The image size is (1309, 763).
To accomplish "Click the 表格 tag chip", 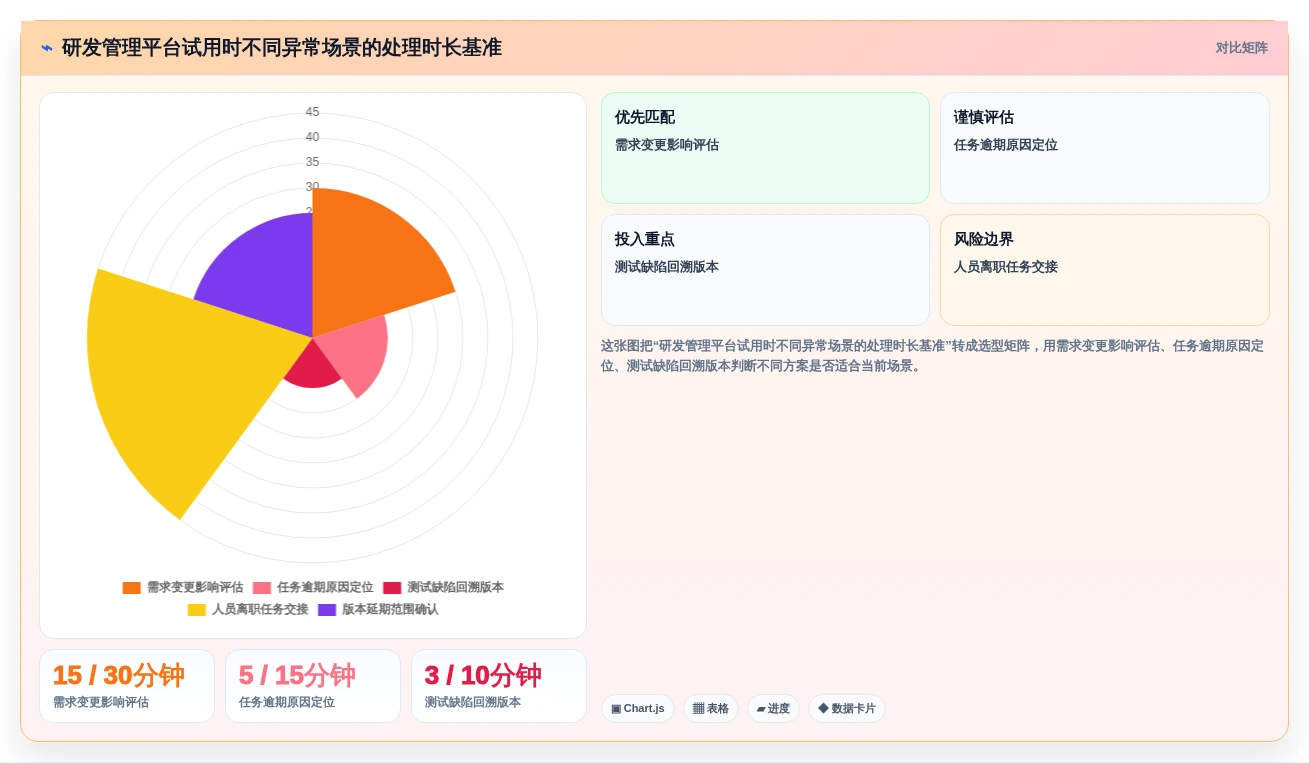I will click(x=711, y=708).
